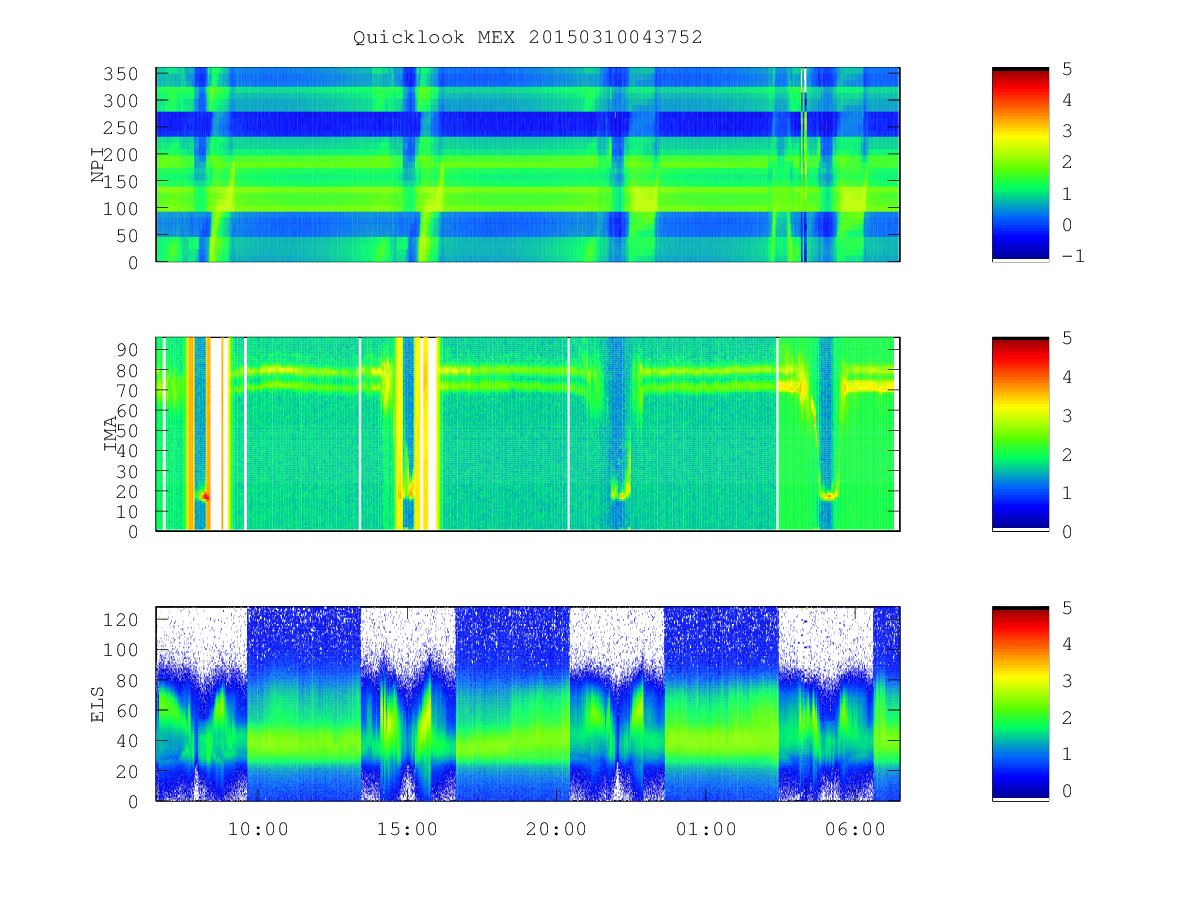Click the red hotspot in IMA panel
1200x900 pixels.
[x=205, y=496]
